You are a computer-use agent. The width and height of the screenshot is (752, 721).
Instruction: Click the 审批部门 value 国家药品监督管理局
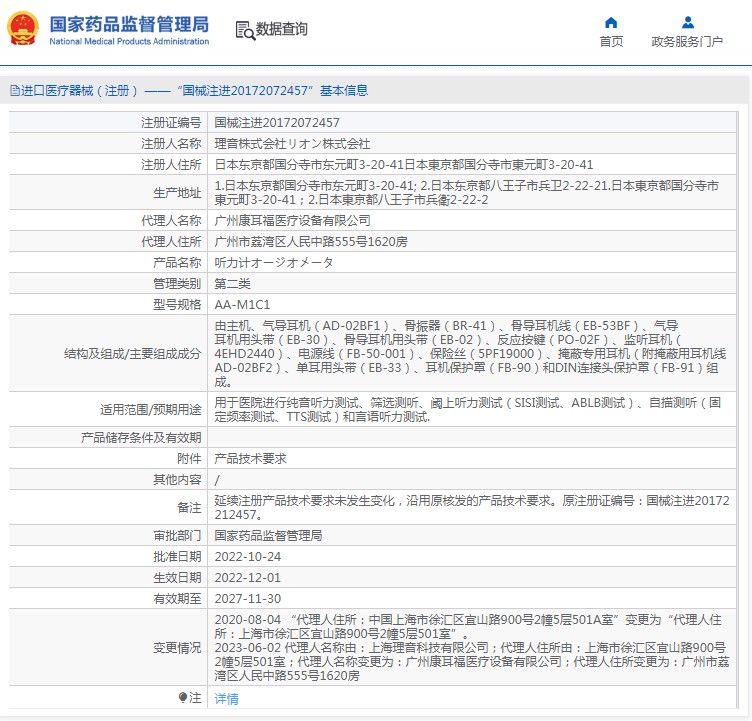pos(268,535)
